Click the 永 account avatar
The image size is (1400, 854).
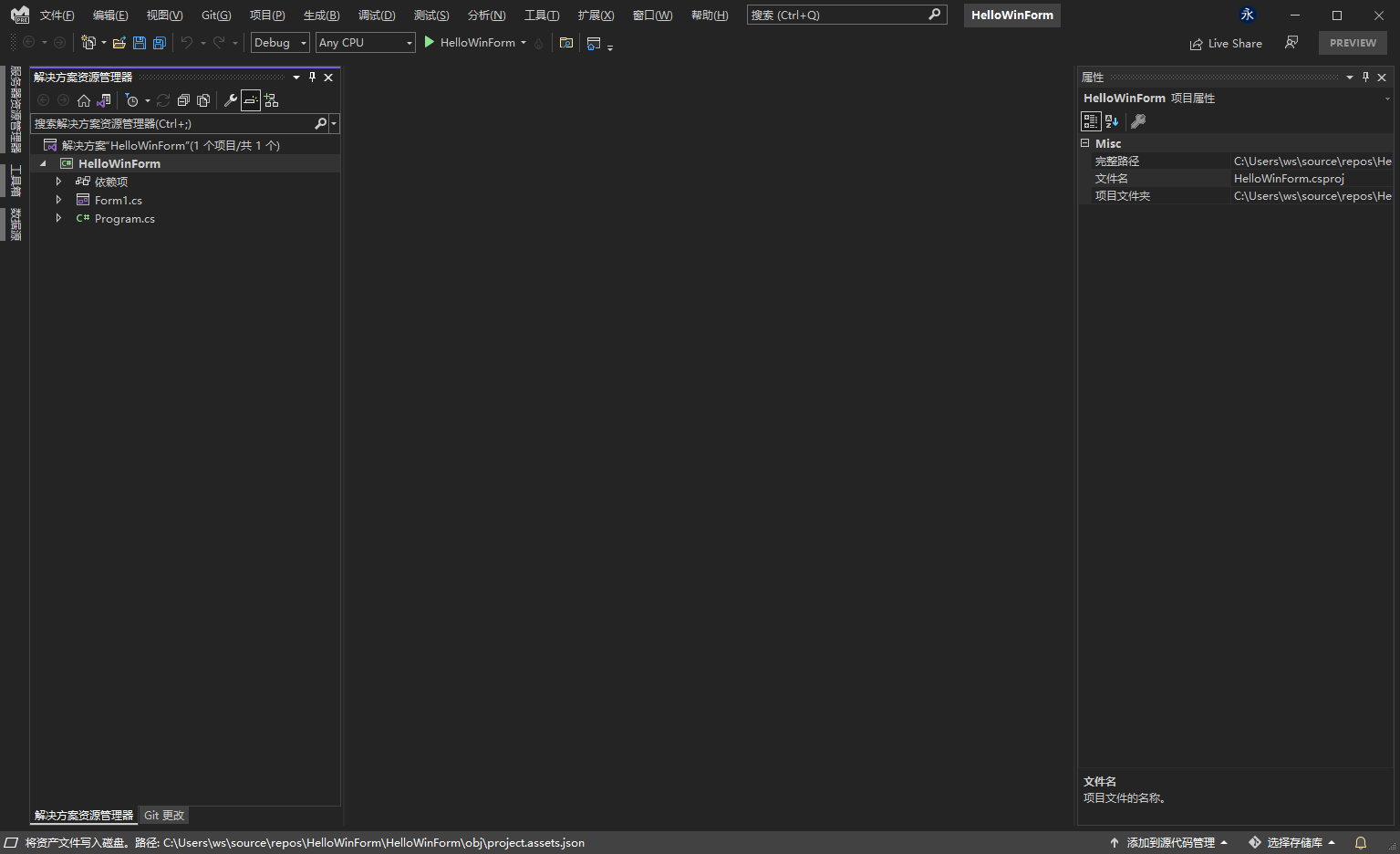tap(1248, 15)
